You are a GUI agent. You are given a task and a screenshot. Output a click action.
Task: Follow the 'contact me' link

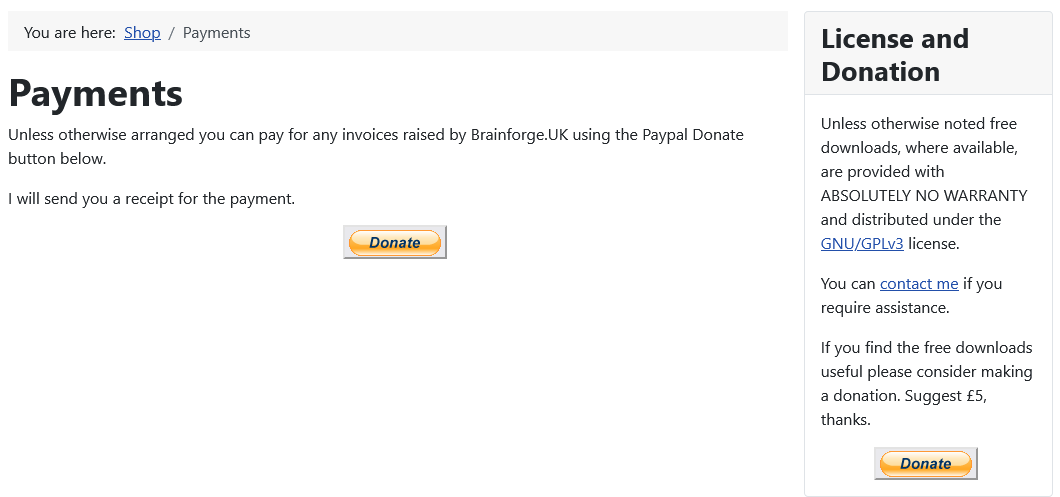(x=919, y=283)
